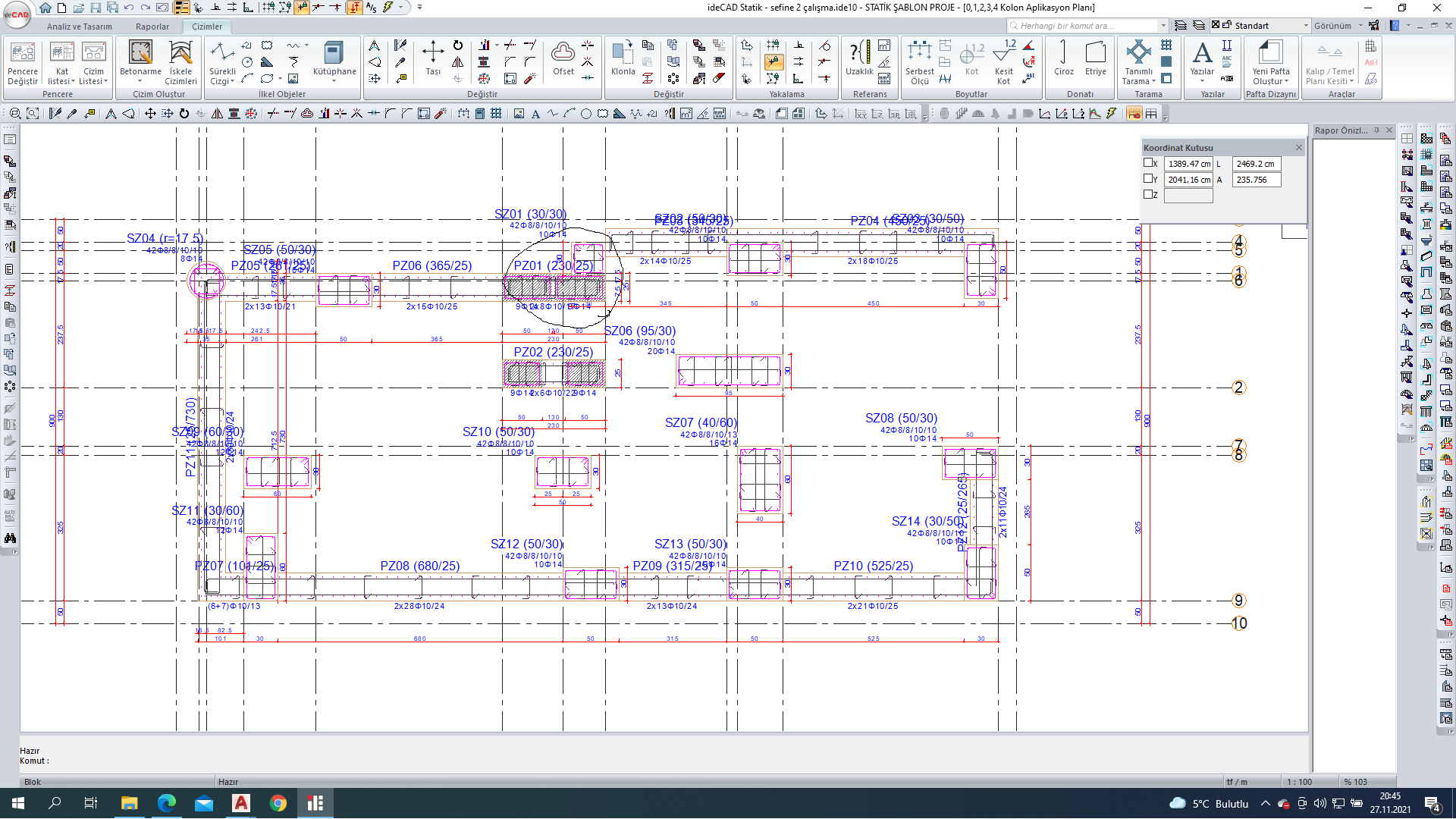
Task: Switch to Analiz ve Tasarım tab
Action: click(80, 27)
